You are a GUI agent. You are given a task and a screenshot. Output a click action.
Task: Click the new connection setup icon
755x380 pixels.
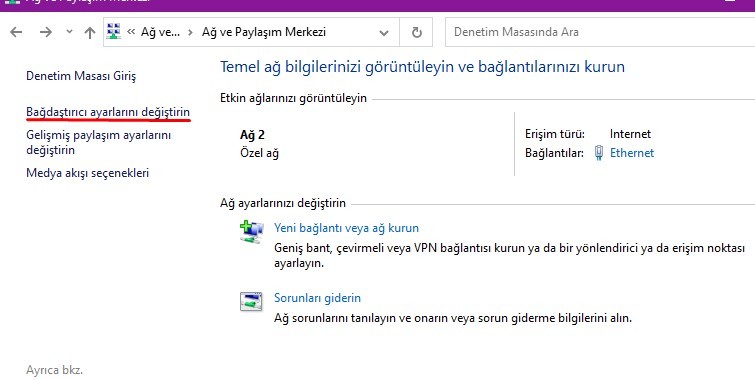[x=251, y=232]
